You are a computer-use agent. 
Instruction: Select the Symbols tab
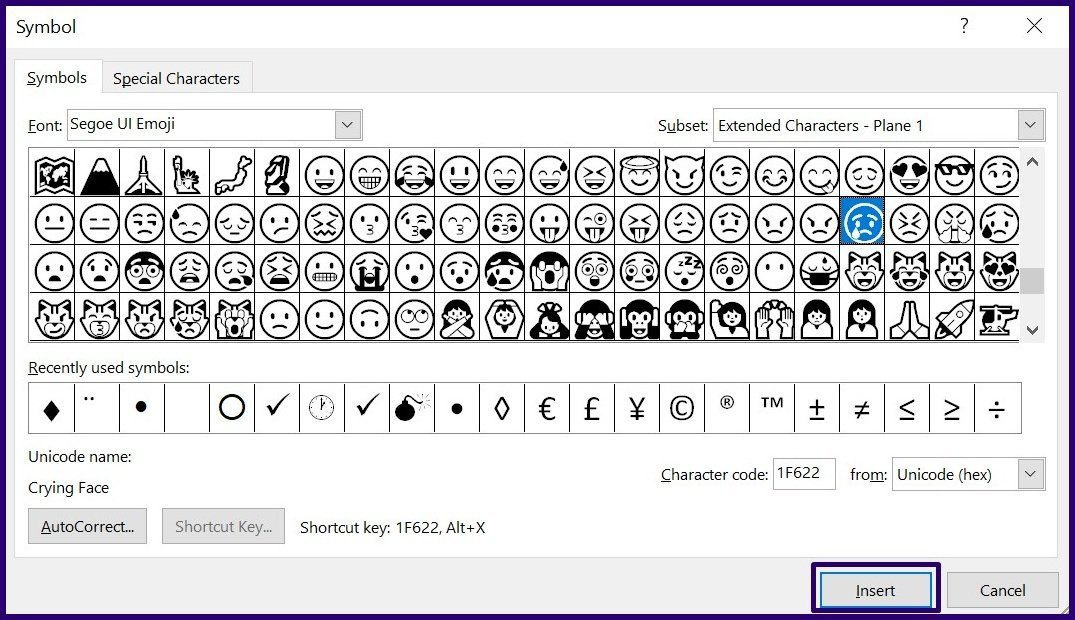(x=57, y=78)
